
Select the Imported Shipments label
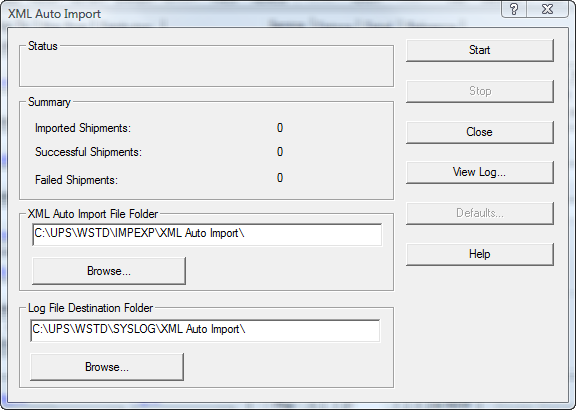[83, 128]
